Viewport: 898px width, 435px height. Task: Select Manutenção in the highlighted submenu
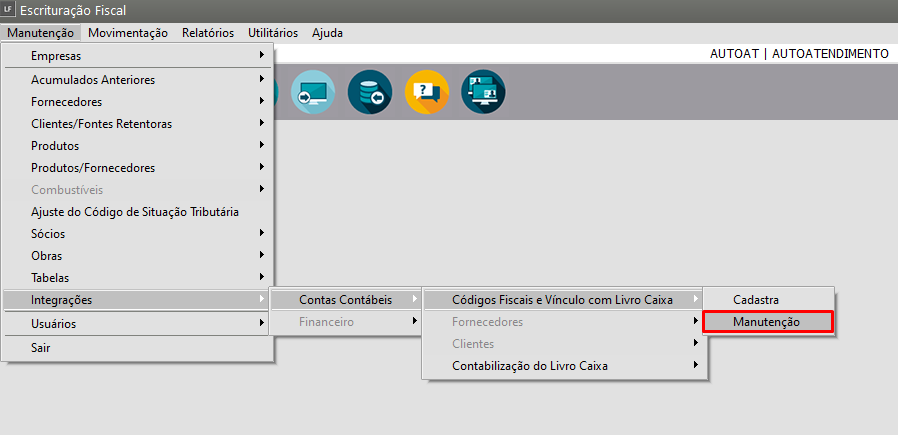pyautogui.click(x=767, y=321)
